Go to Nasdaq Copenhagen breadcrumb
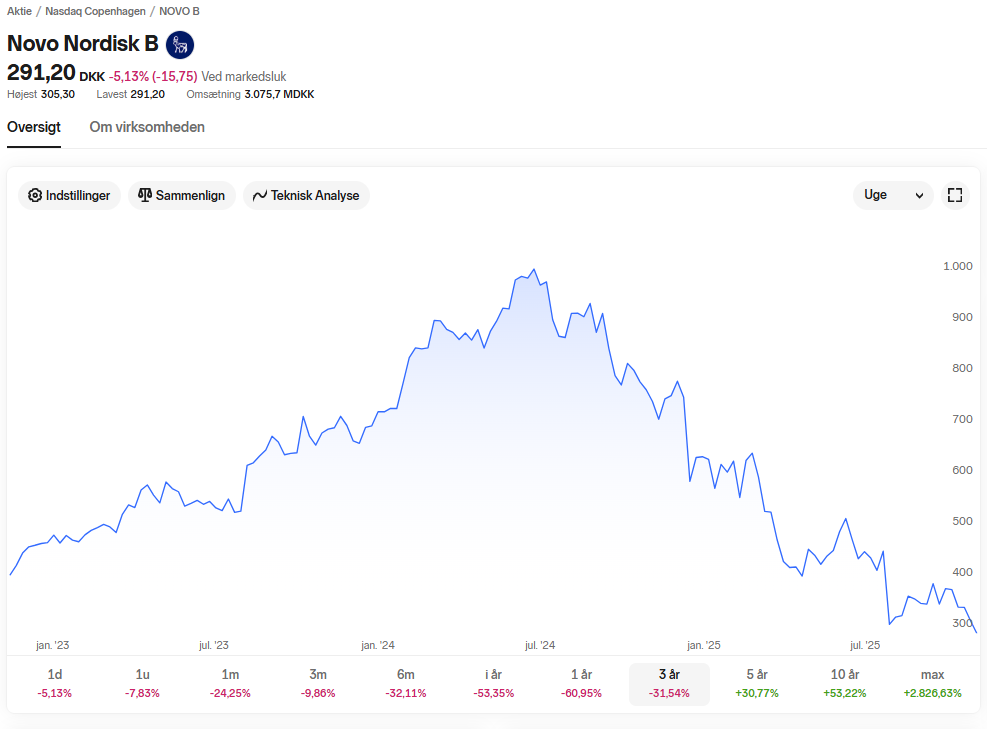This screenshot has width=987, height=729. (95, 11)
